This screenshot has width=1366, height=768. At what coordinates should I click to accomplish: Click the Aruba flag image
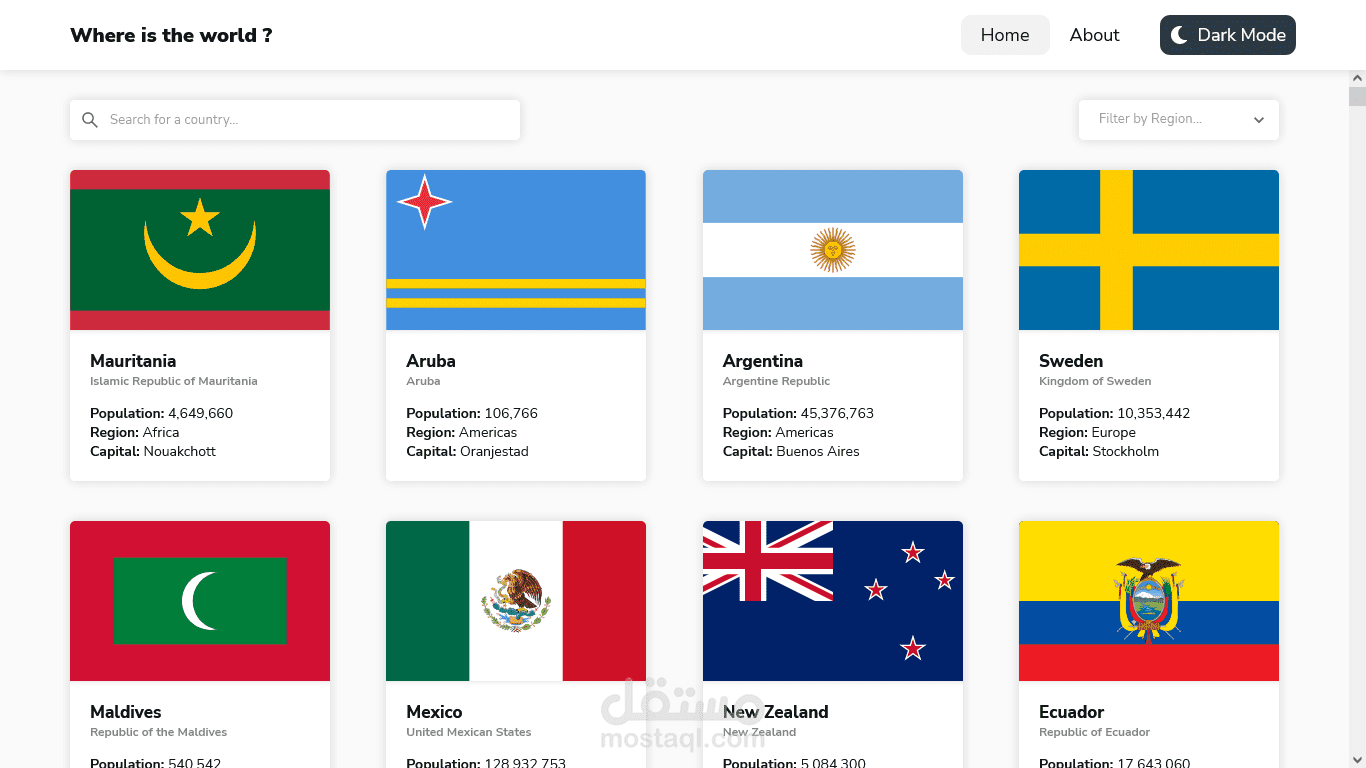click(515, 249)
